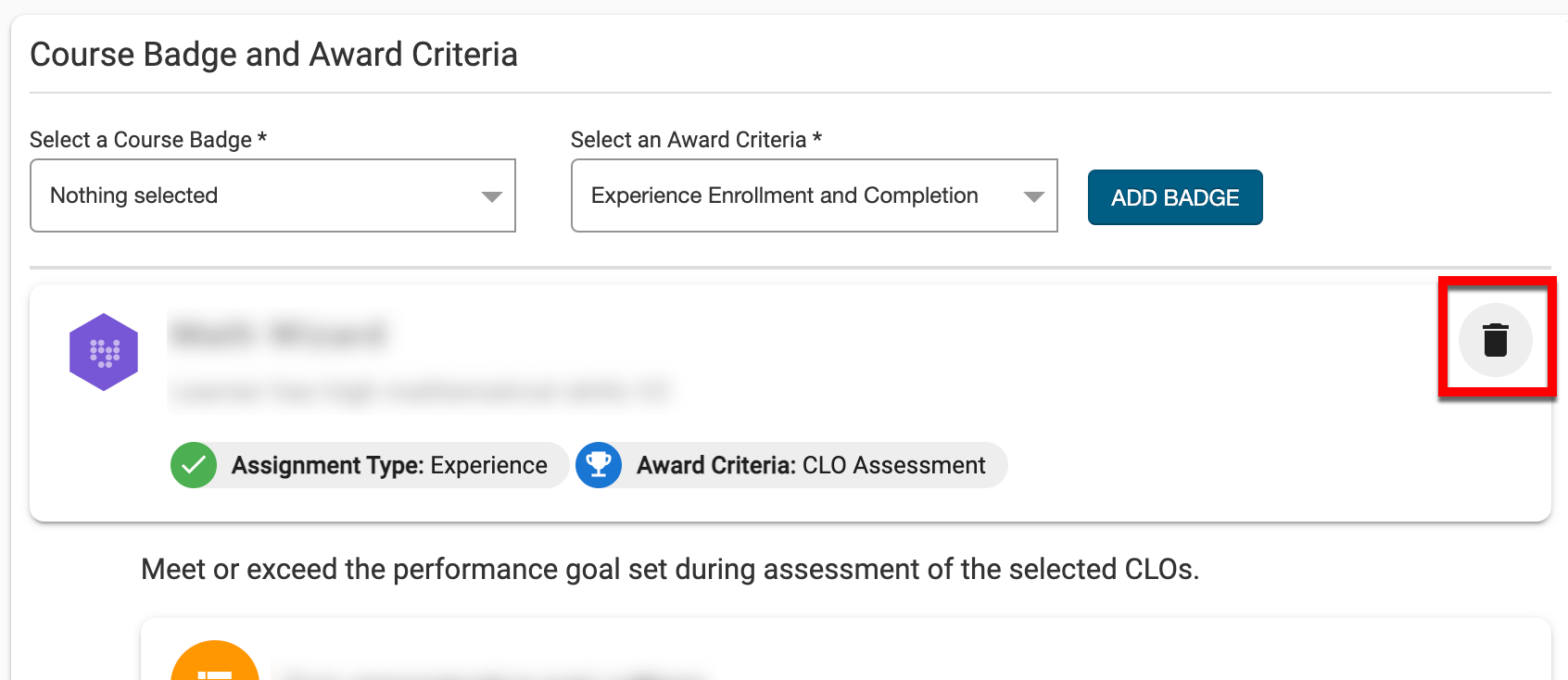Image resolution: width=1568 pixels, height=680 pixels.
Task: Click the Select a Course Badge label
Action: pos(148,140)
